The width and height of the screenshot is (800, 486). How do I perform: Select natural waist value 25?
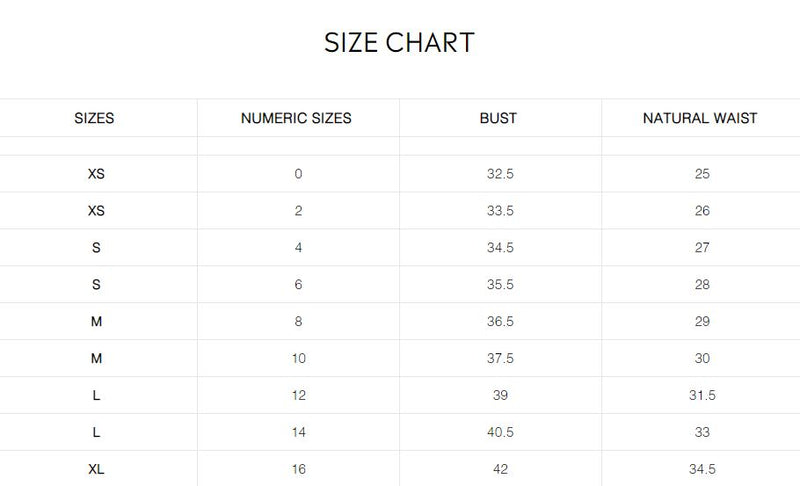click(702, 174)
